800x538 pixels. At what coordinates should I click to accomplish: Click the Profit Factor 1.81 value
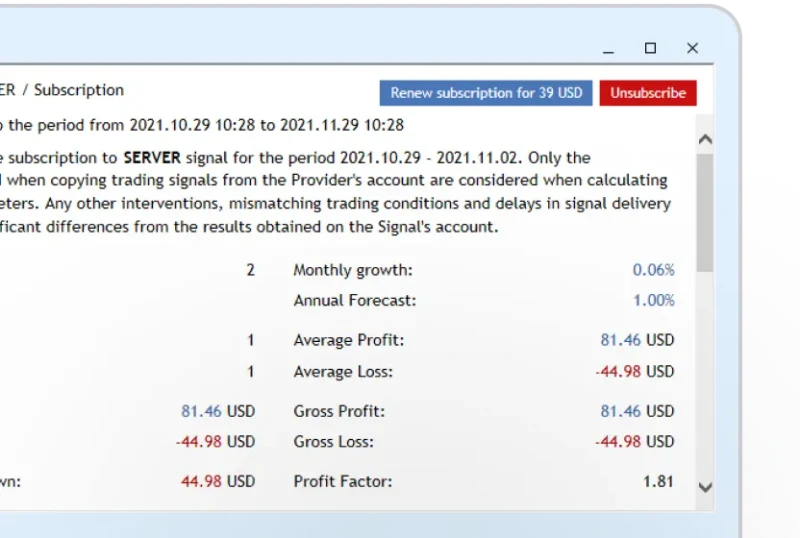tap(658, 481)
